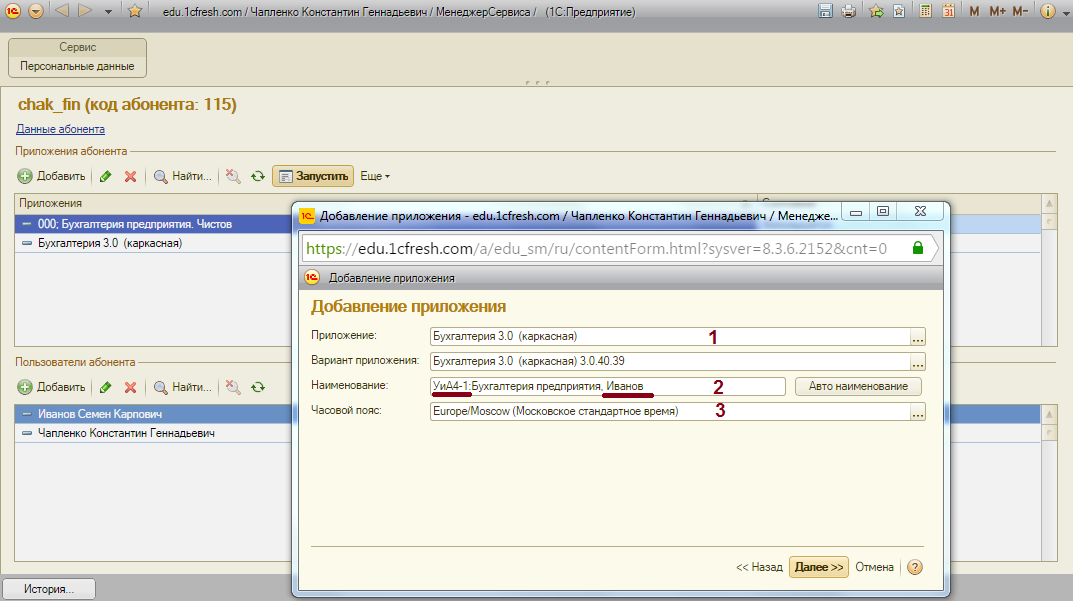Open selection for Вариант приложения field
Image resolution: width=1073 pixels, height=601 pixels.
tap(918, 362)
